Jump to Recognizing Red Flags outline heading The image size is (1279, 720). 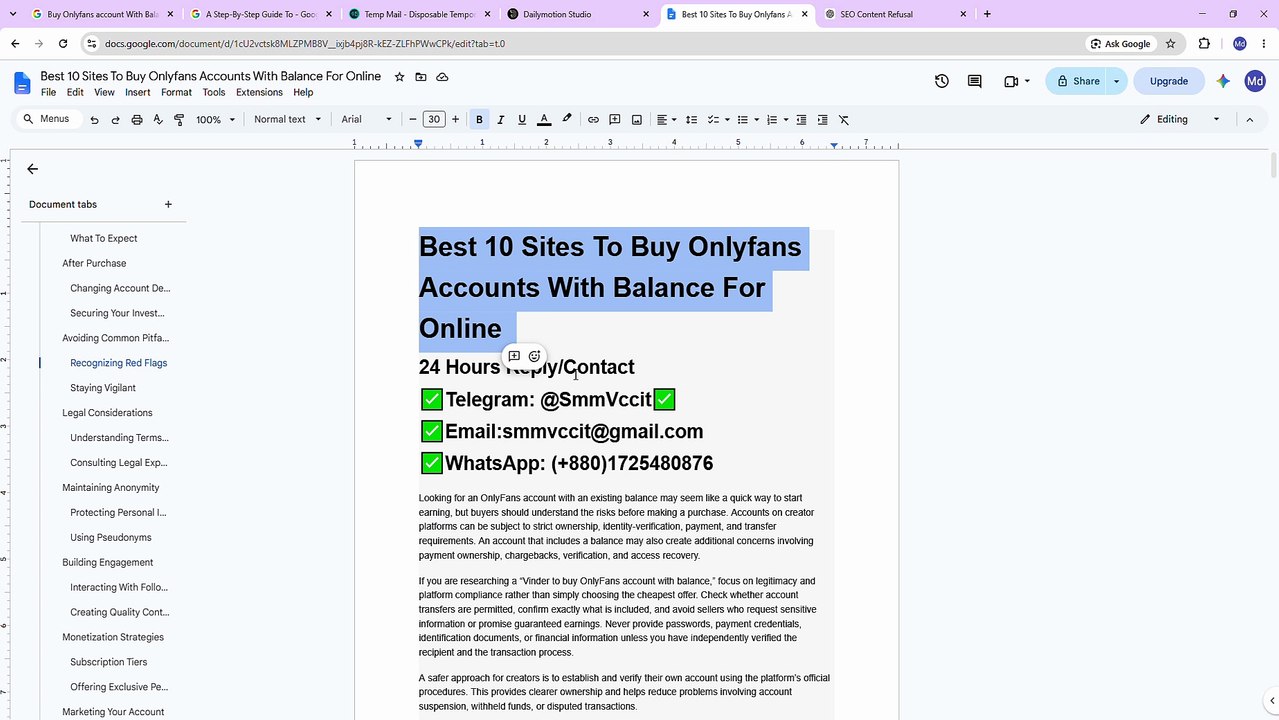[118, 363]
